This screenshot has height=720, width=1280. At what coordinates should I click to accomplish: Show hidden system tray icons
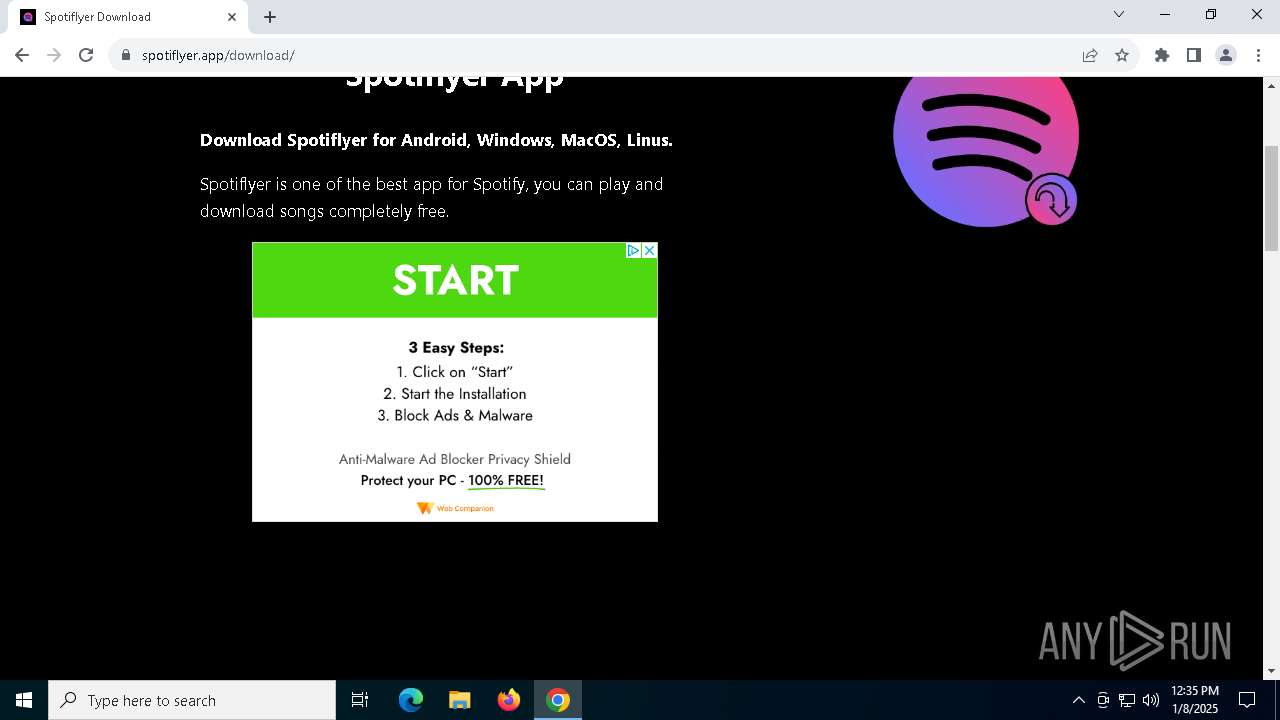click(x=1078, y=700)
